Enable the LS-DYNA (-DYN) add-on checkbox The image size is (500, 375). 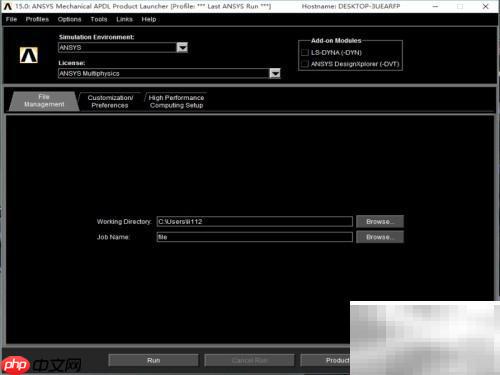(305, 52)
